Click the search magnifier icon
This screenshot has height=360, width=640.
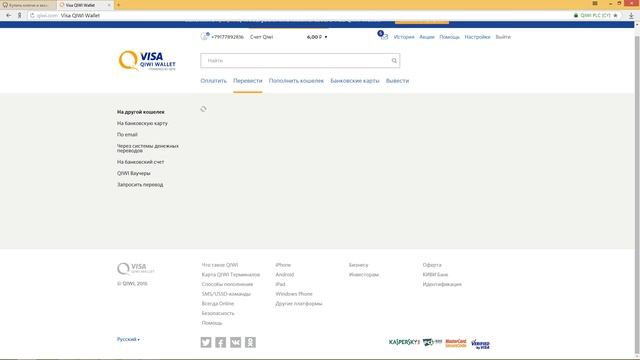[394, 61]
